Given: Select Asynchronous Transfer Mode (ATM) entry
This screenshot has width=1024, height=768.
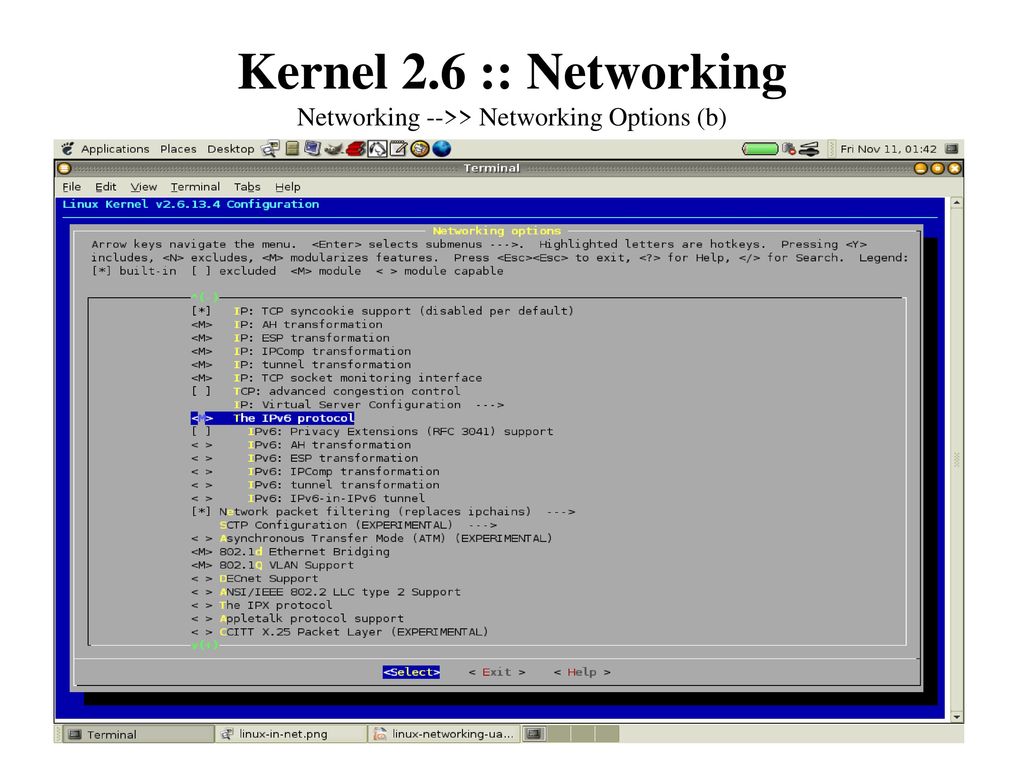Looking at the screenshot, I should [x=372, y=538].
